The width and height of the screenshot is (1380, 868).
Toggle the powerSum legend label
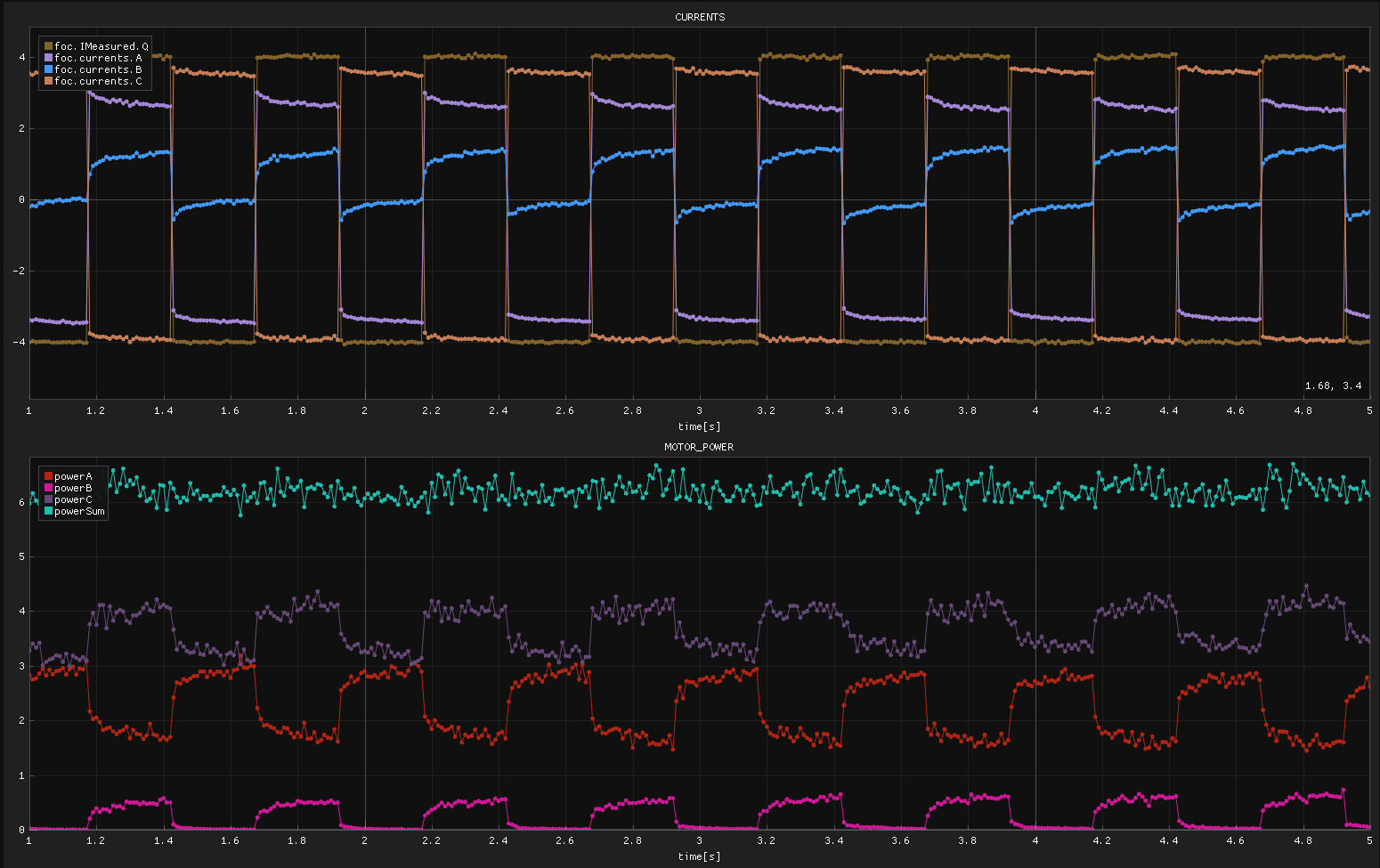point(79,512)
